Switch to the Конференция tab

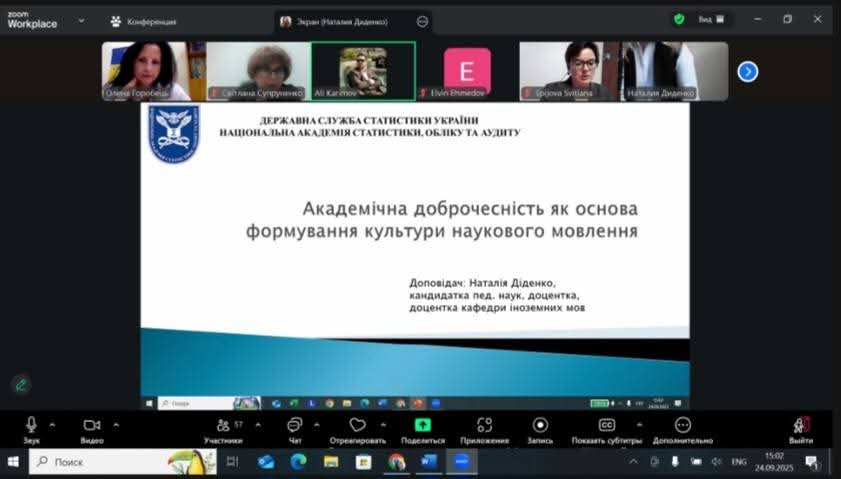click(x=143, y=21)
